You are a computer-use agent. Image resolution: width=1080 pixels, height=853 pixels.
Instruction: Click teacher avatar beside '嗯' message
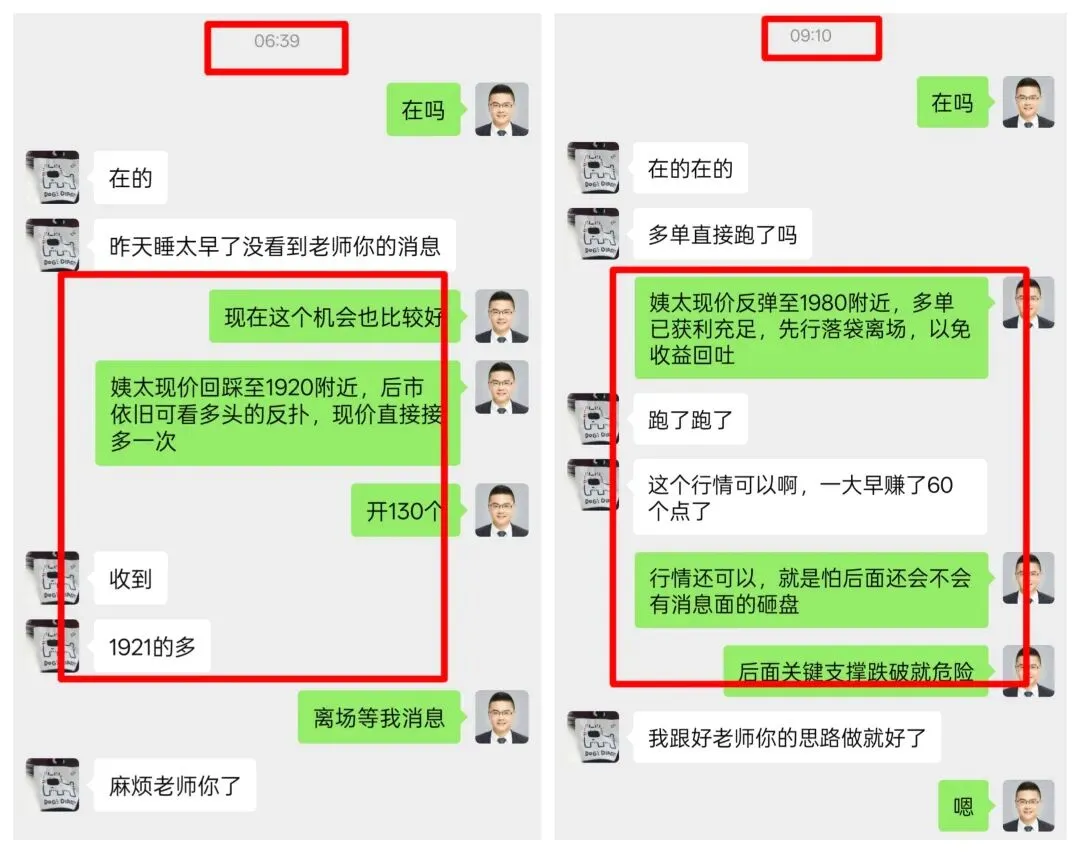pos(1028,805)
